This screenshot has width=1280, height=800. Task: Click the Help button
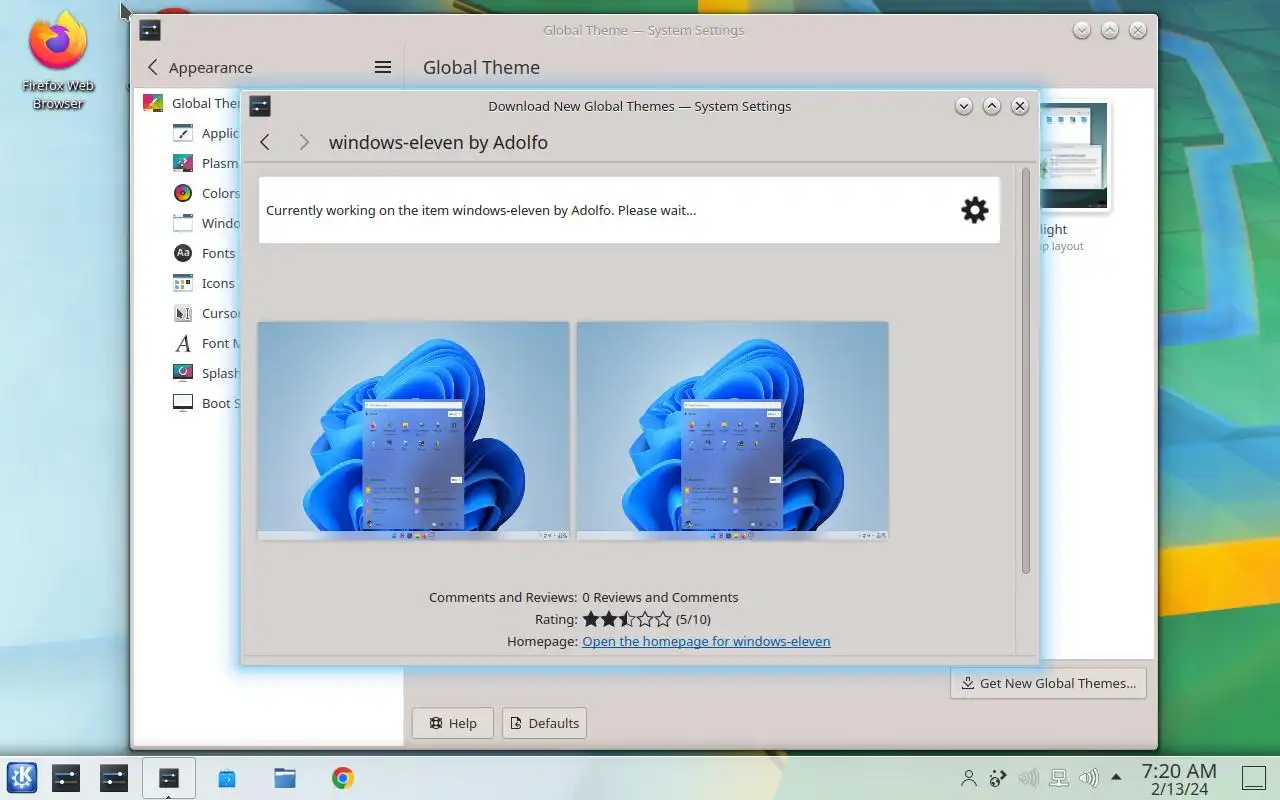pos(453,723)
